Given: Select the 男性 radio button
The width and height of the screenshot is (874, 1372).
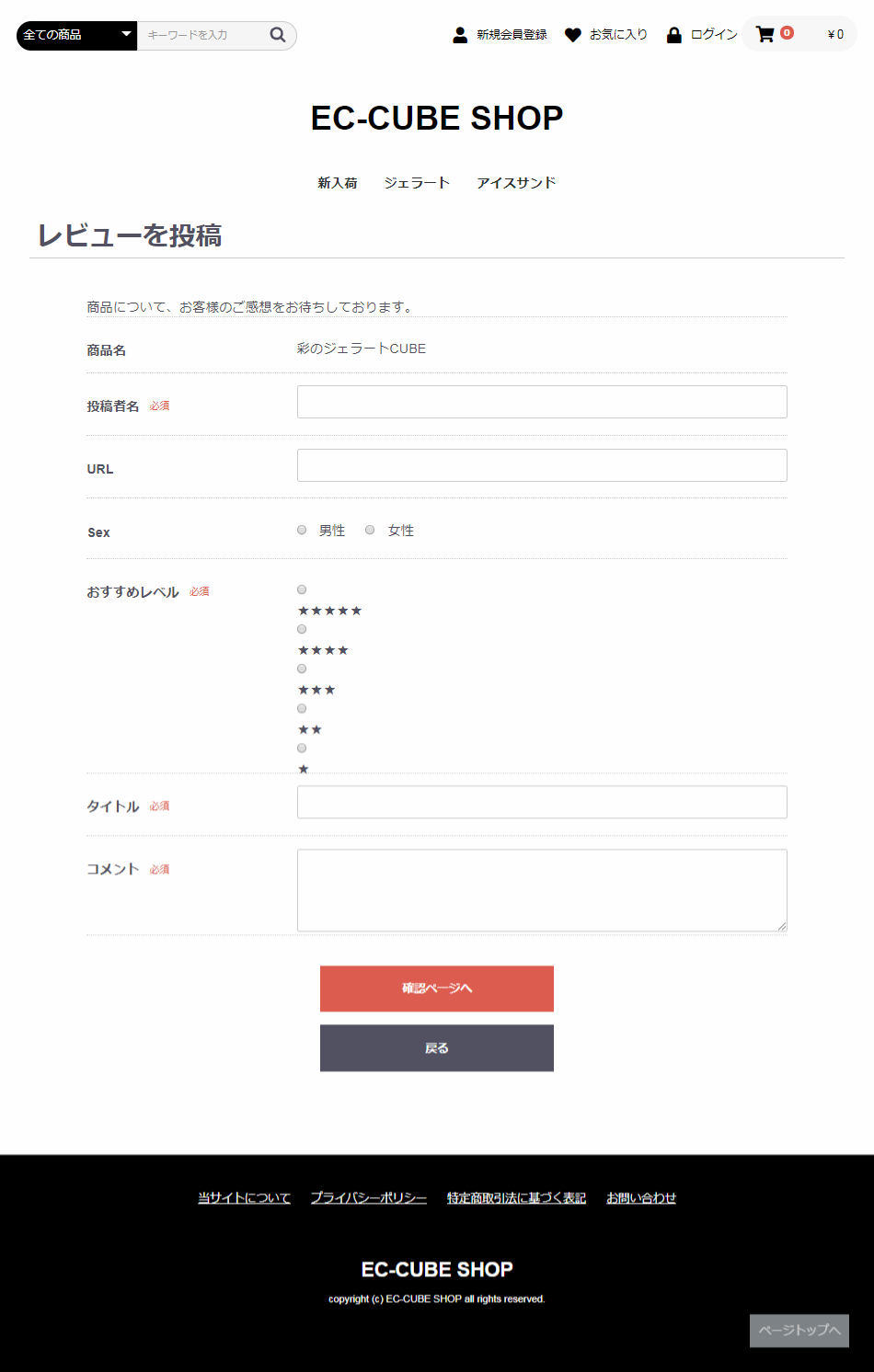Looking at the screenshot, I should [302, 530].
